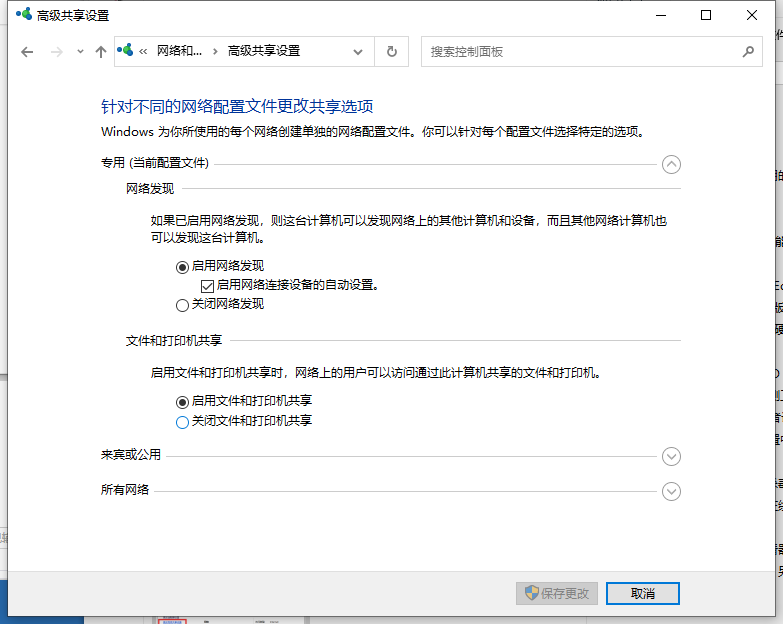Click the search magnifier icon
The height and width of the screenshot is (624, 783).
747,51
